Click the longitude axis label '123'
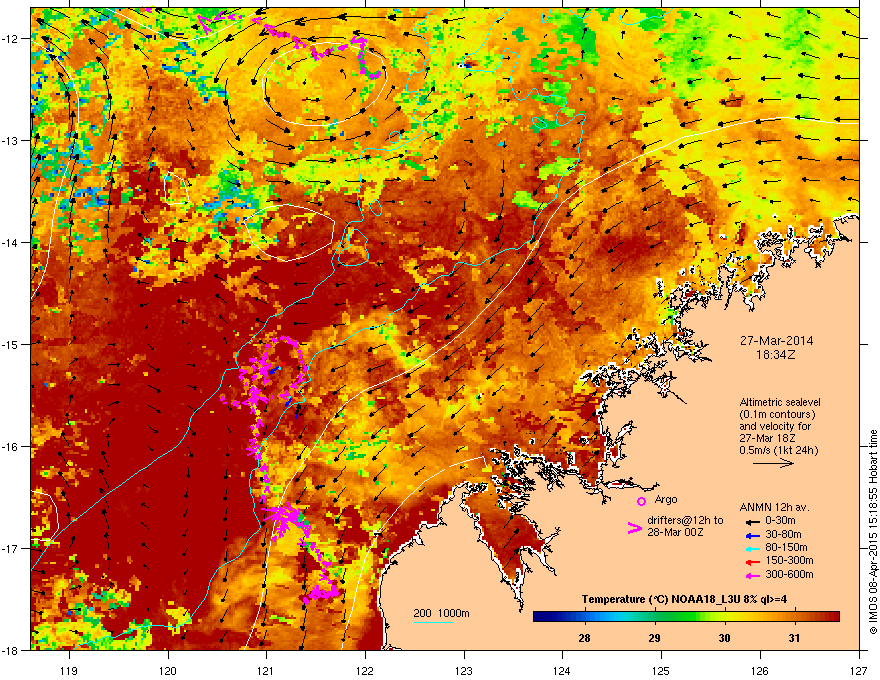 click(464, 671)
